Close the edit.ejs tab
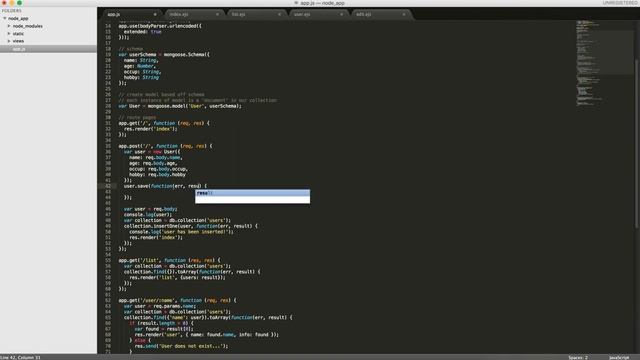The width and height of the screenshot is (640, 360). [x=404, y=14]
